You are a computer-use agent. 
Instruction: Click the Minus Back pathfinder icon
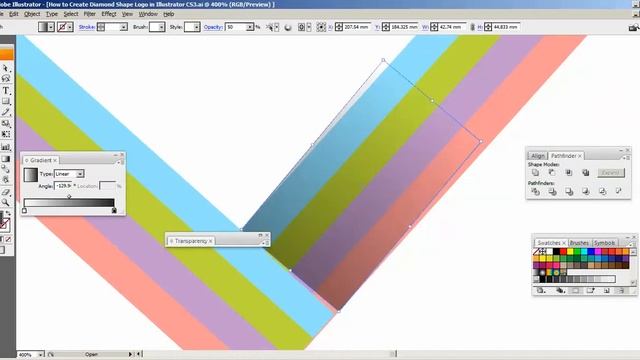tap(619, 191)
